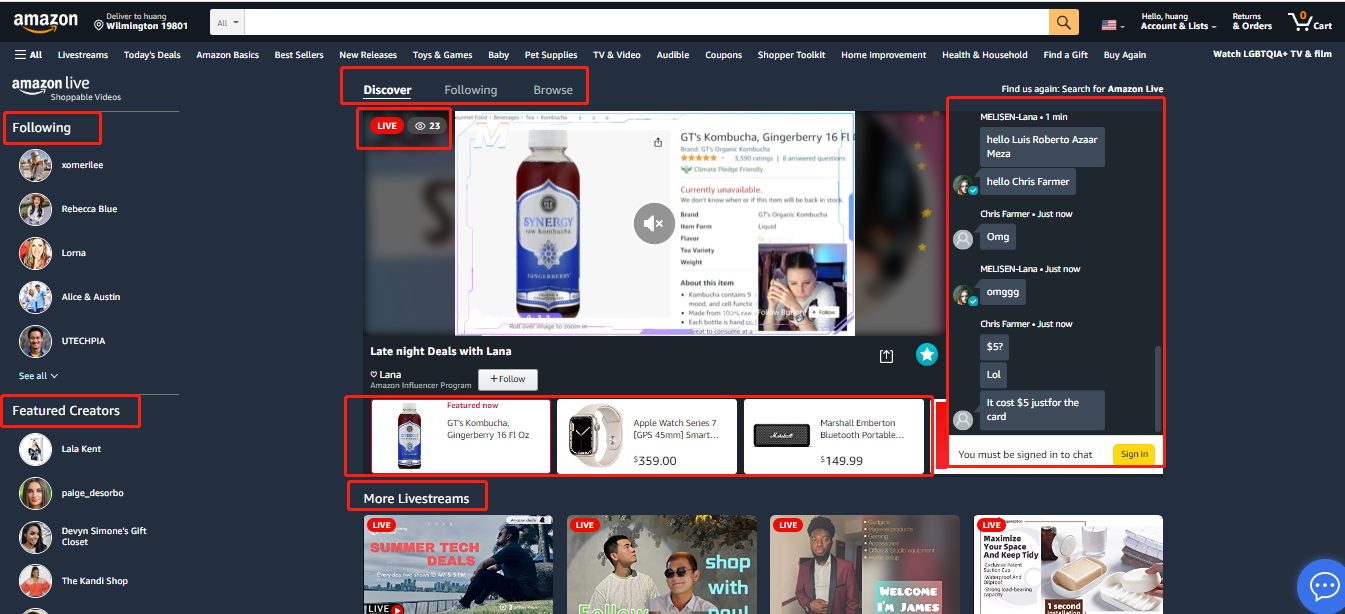1345x614 pixels.
Task: Open Pet Supplies nav link
Action: (551, 55)
